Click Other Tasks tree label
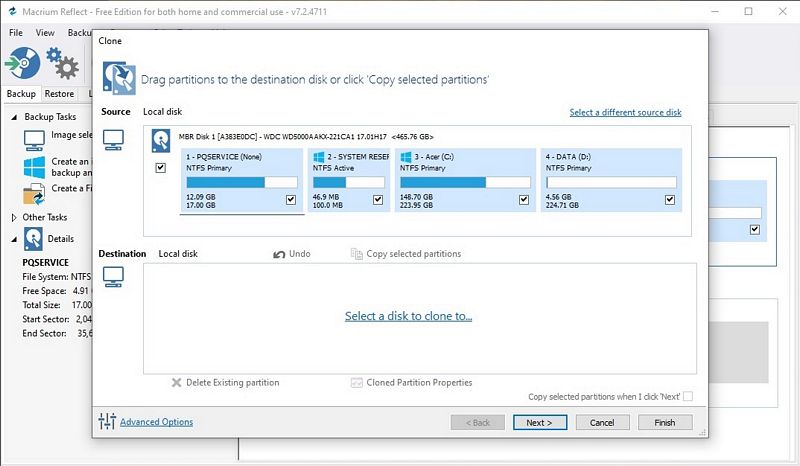 coord(45,217)
